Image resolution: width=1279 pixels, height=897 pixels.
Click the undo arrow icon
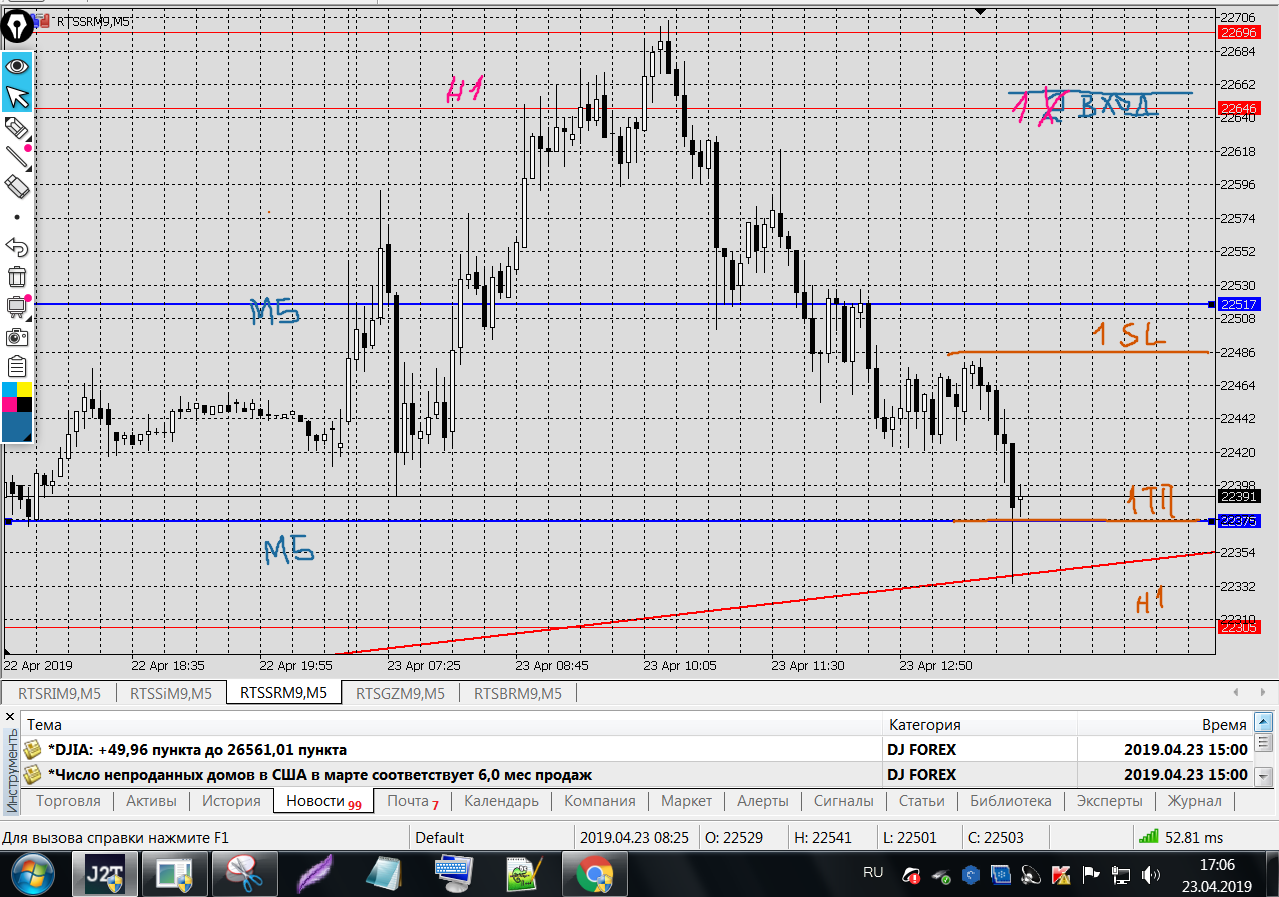[17, 246]
